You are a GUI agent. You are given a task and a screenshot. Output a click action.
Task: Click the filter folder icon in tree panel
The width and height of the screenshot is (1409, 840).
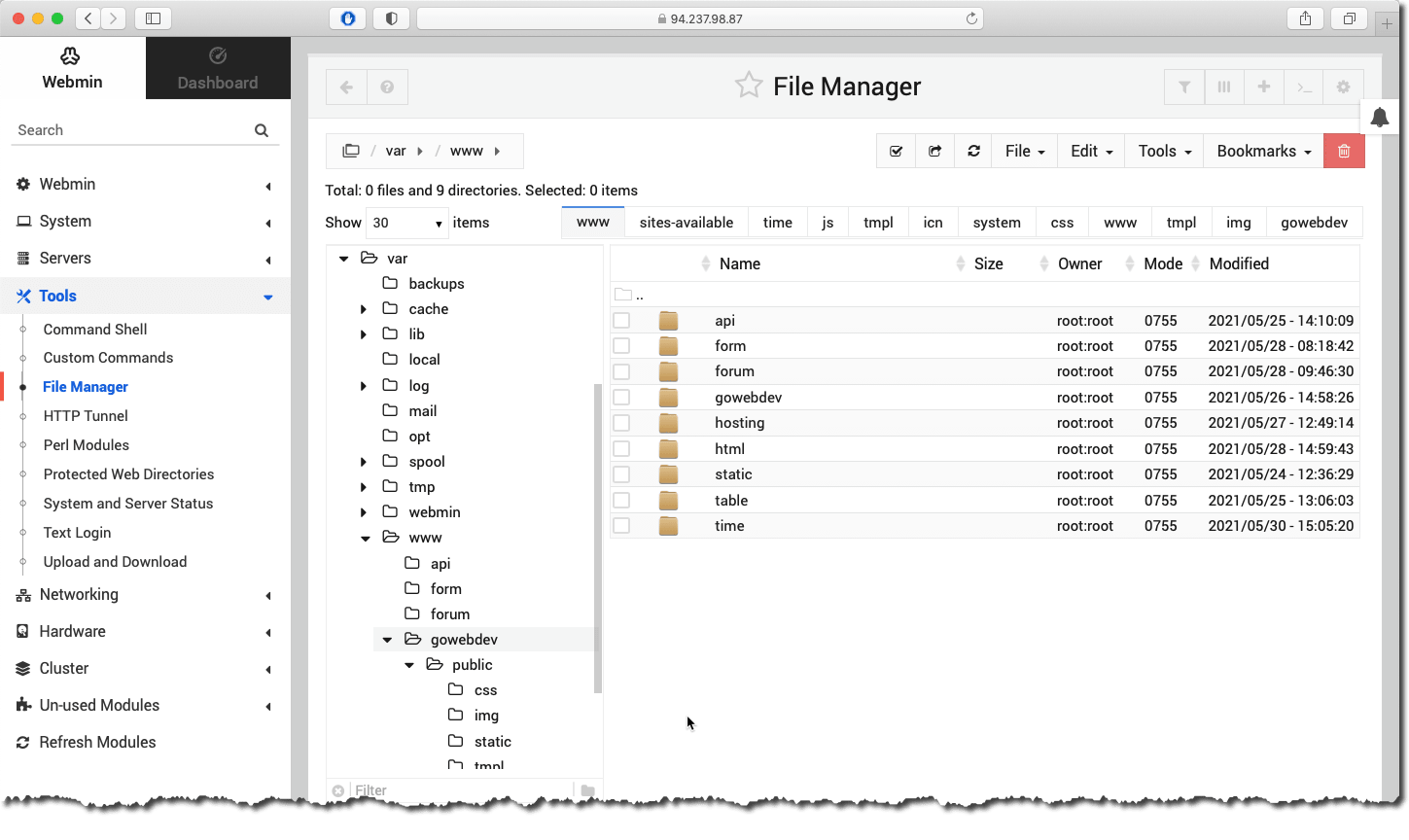(587, 790)
